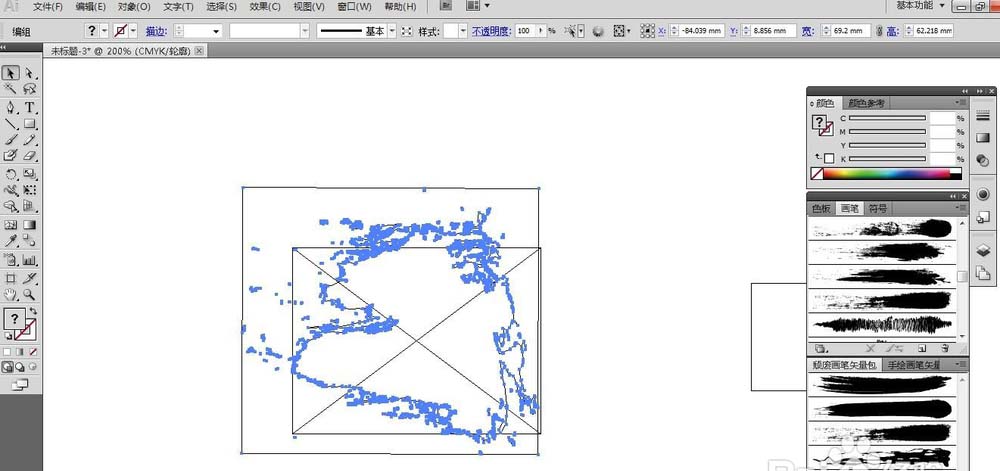This screenshot has width=1000, height=471.
Task: Select the Hand tool
Action: pyautogui.click(x=11, y=294)
